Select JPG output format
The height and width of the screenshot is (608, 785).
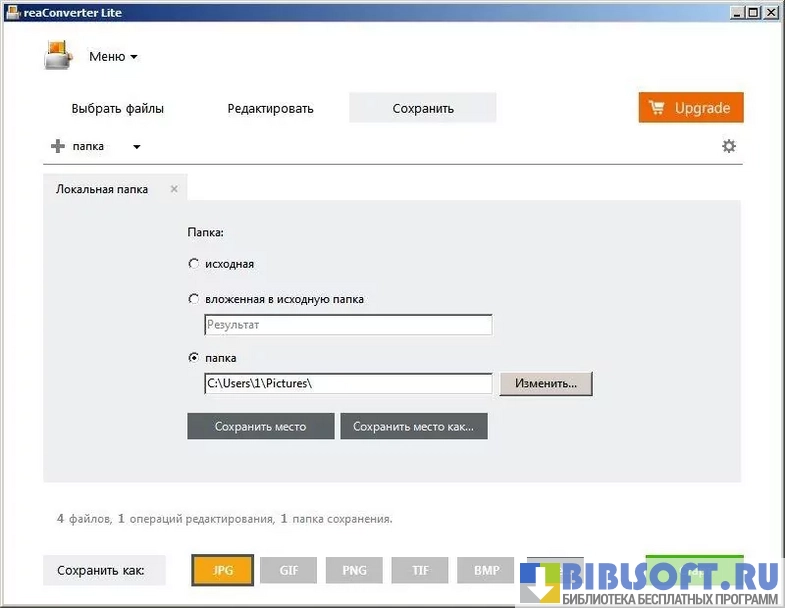pos(223,570)
